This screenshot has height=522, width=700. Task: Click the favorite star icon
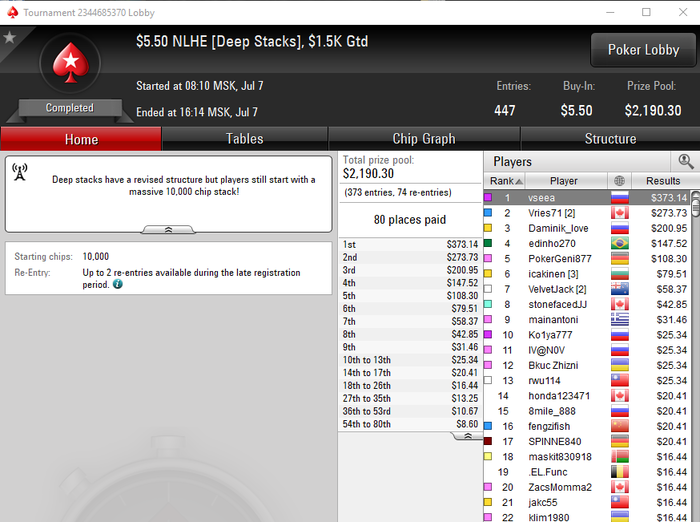9,38
